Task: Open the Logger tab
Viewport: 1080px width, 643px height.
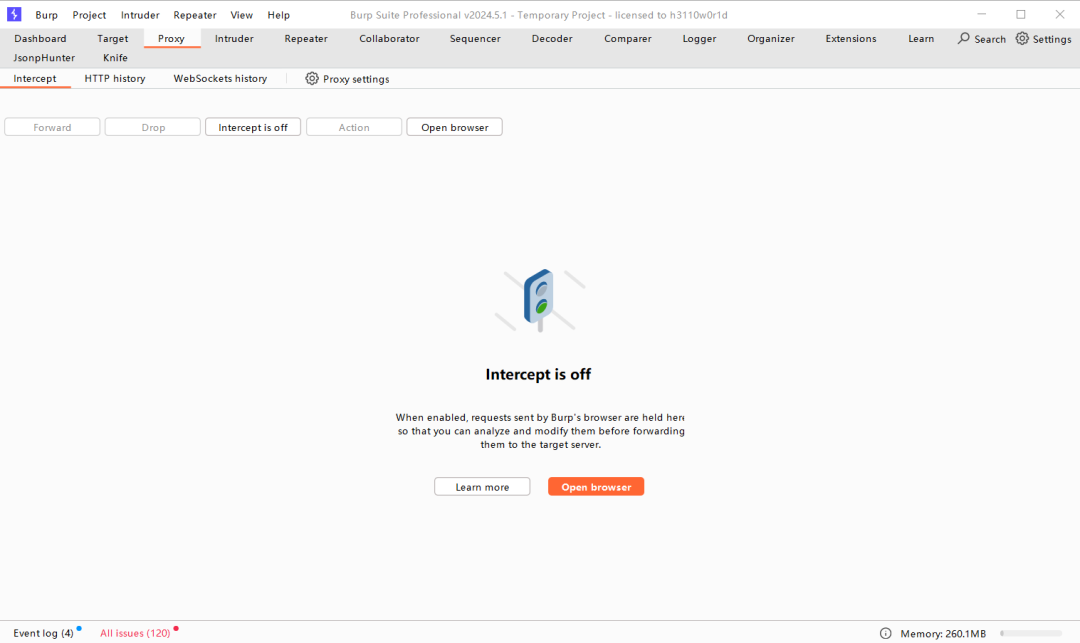Action: pyautogui.click(x=699, y=39)
